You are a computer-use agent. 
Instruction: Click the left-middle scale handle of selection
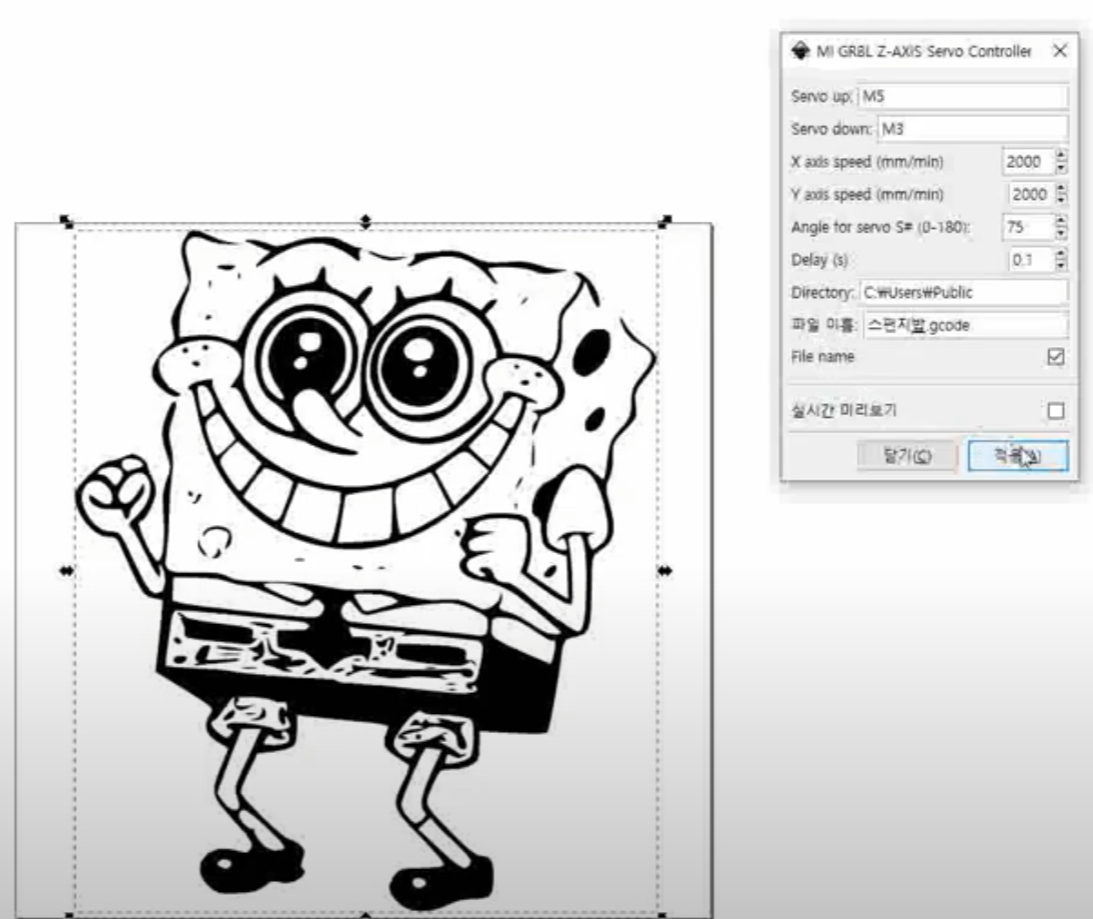pos(66,571)
